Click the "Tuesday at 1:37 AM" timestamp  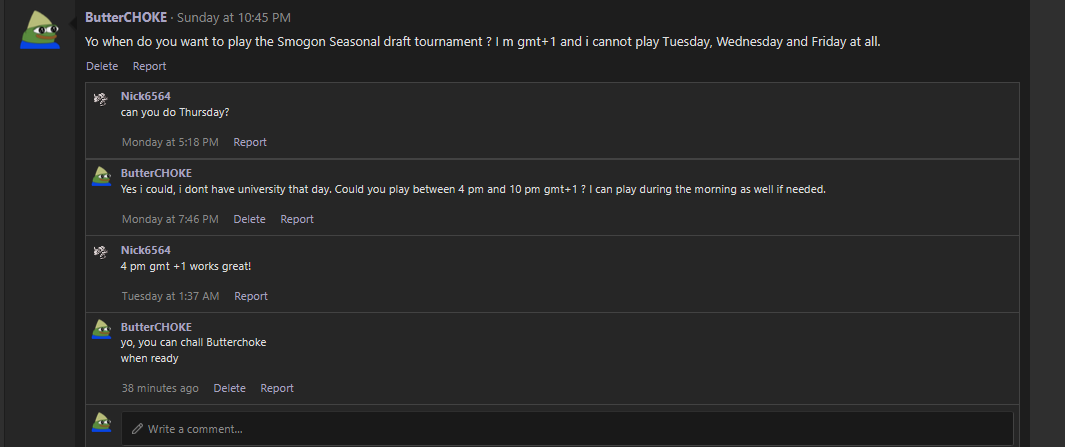(170, 296)
